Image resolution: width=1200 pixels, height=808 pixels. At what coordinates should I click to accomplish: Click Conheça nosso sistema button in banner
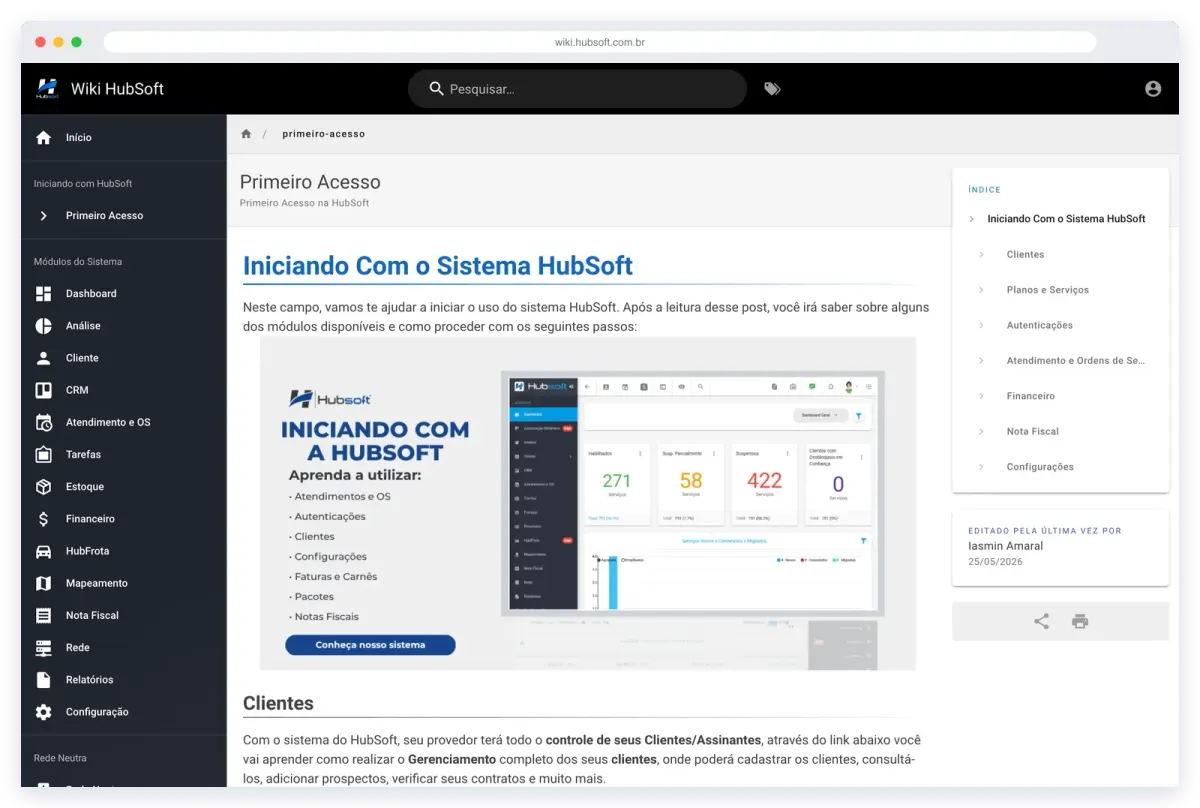coord(370,645)
